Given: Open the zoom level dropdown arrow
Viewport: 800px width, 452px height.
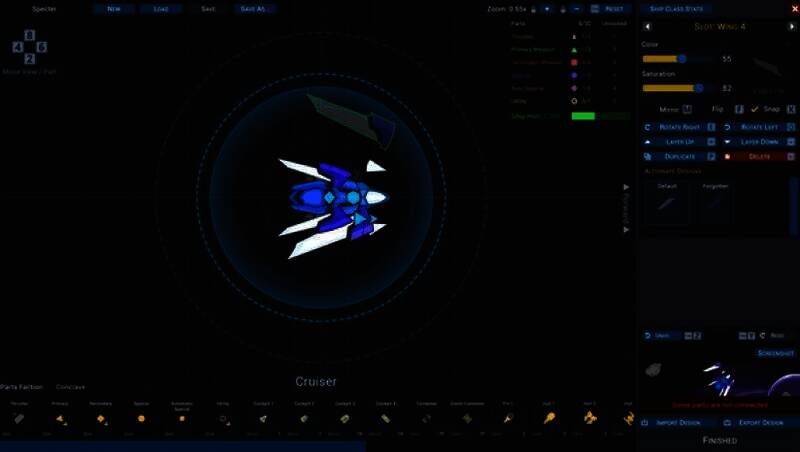Looking at the screenshot, I should 547,9.
